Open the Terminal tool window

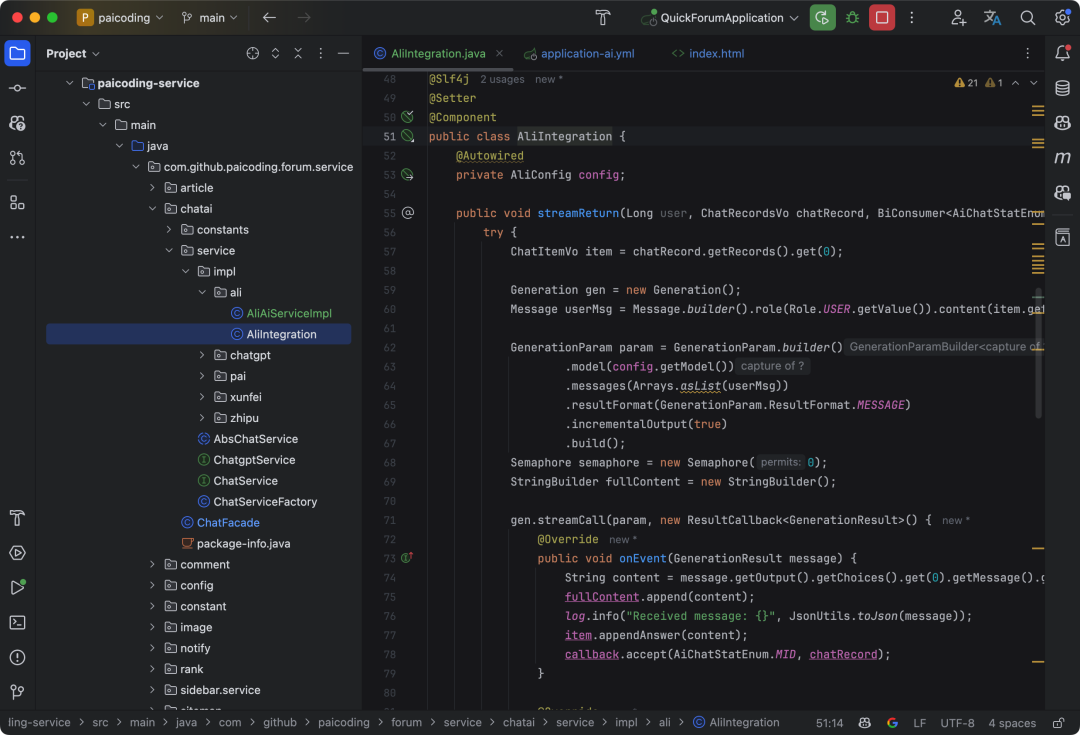point(17,622)
